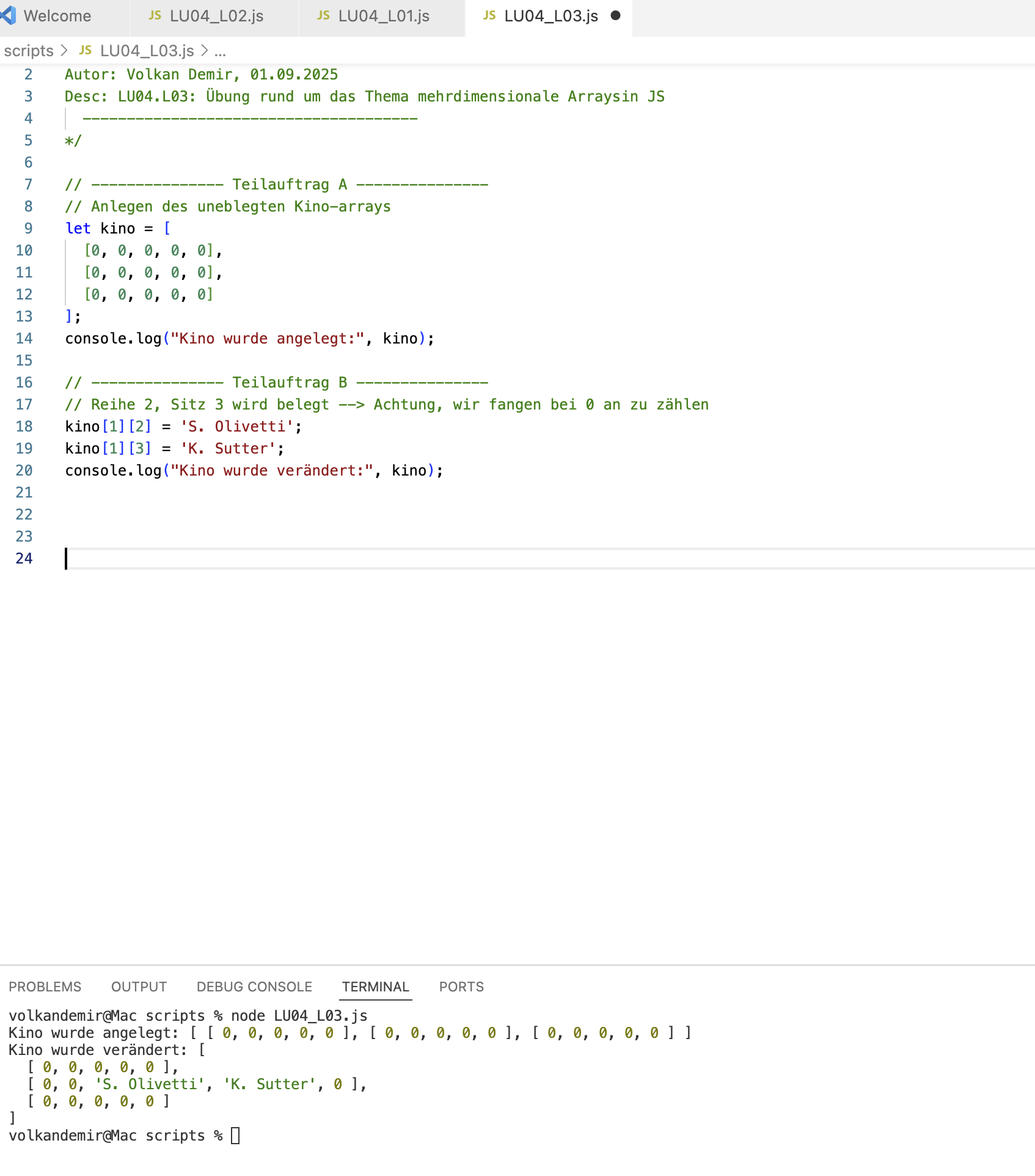Click the JS file icon on LU04_L03.js tab
The image size is (1035, 1176).
point(489,15)
